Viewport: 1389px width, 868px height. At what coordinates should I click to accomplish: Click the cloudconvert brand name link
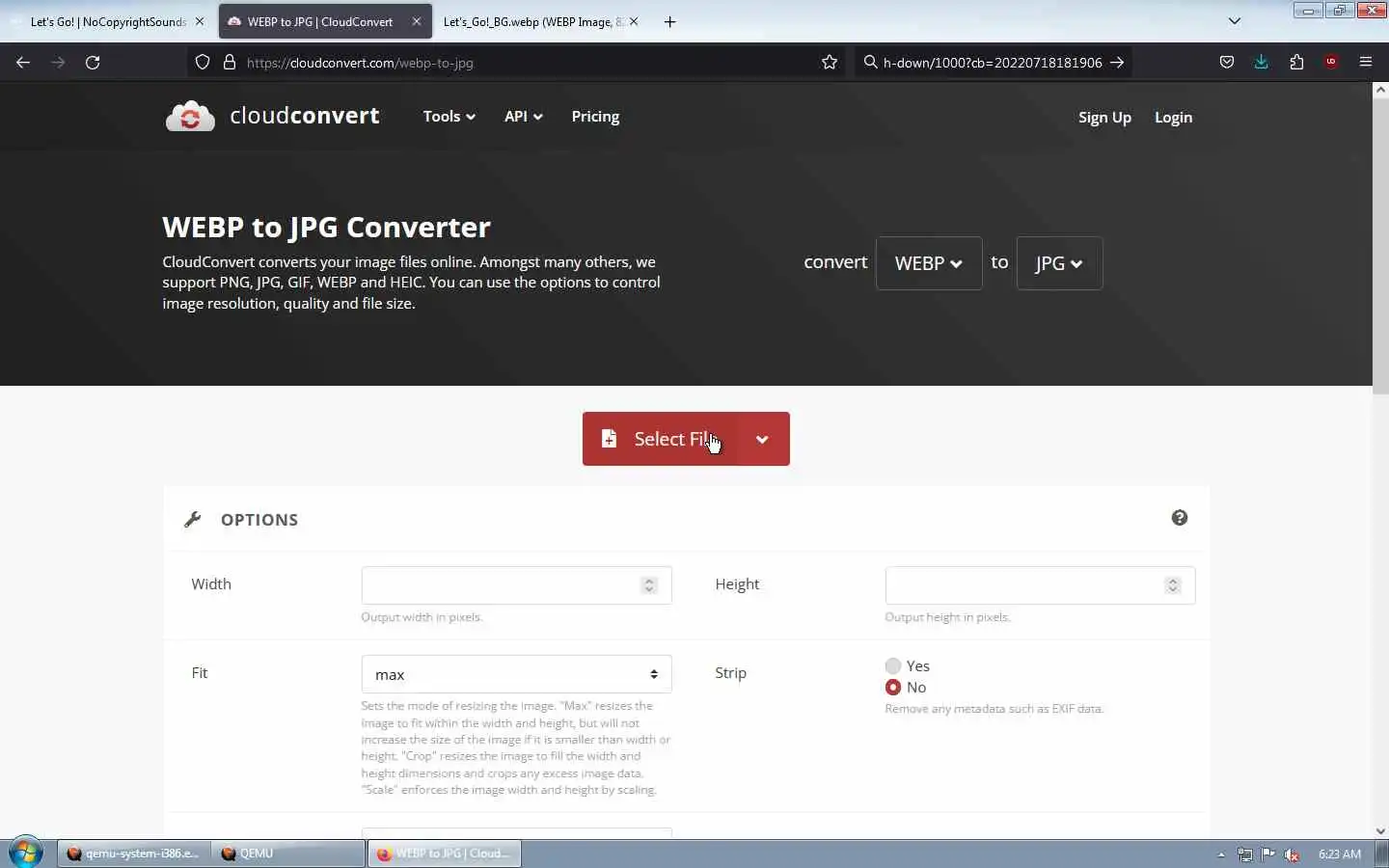coord(305,116)
